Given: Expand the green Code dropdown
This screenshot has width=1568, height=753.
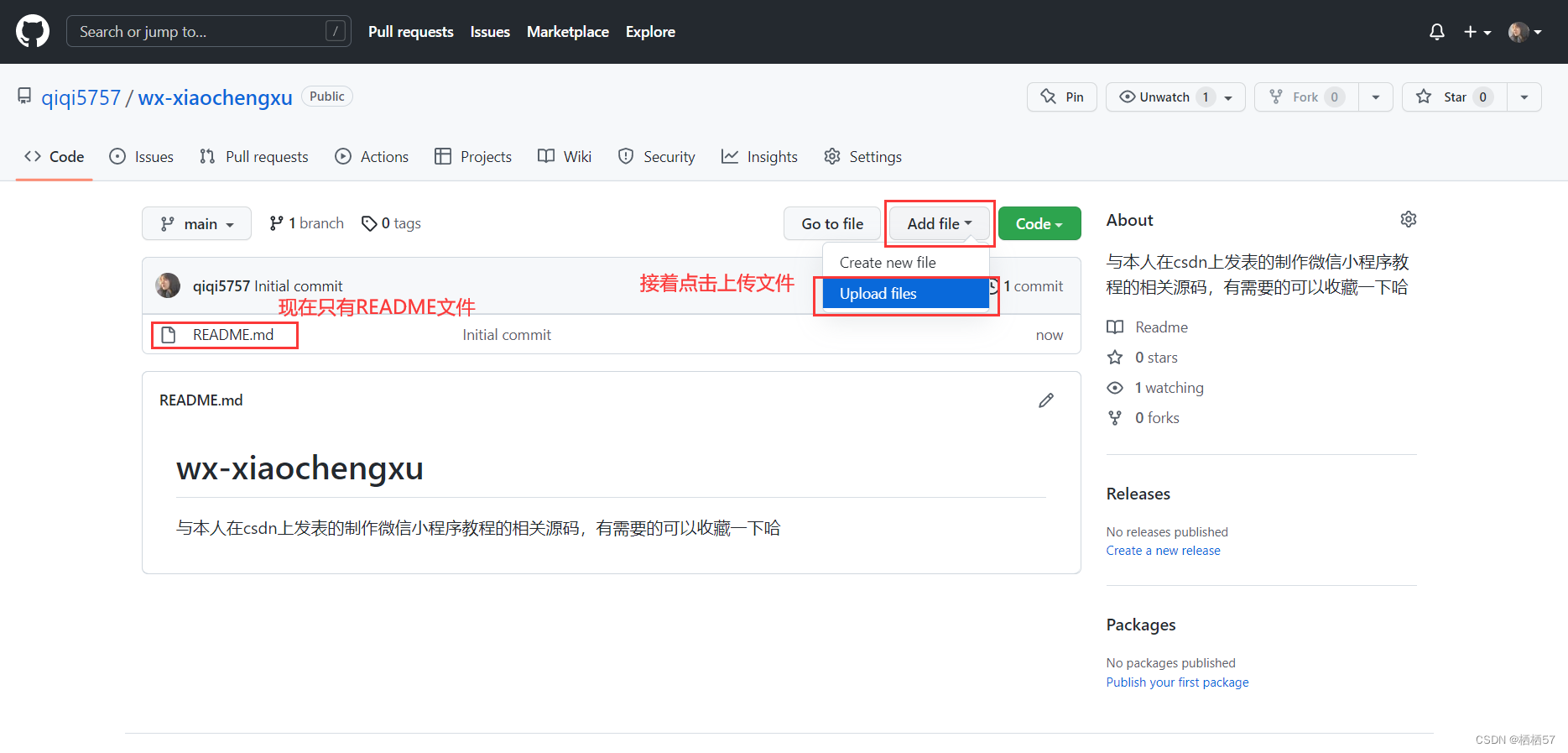Looking at the screenshot, I should click(x=1039, y=223).
